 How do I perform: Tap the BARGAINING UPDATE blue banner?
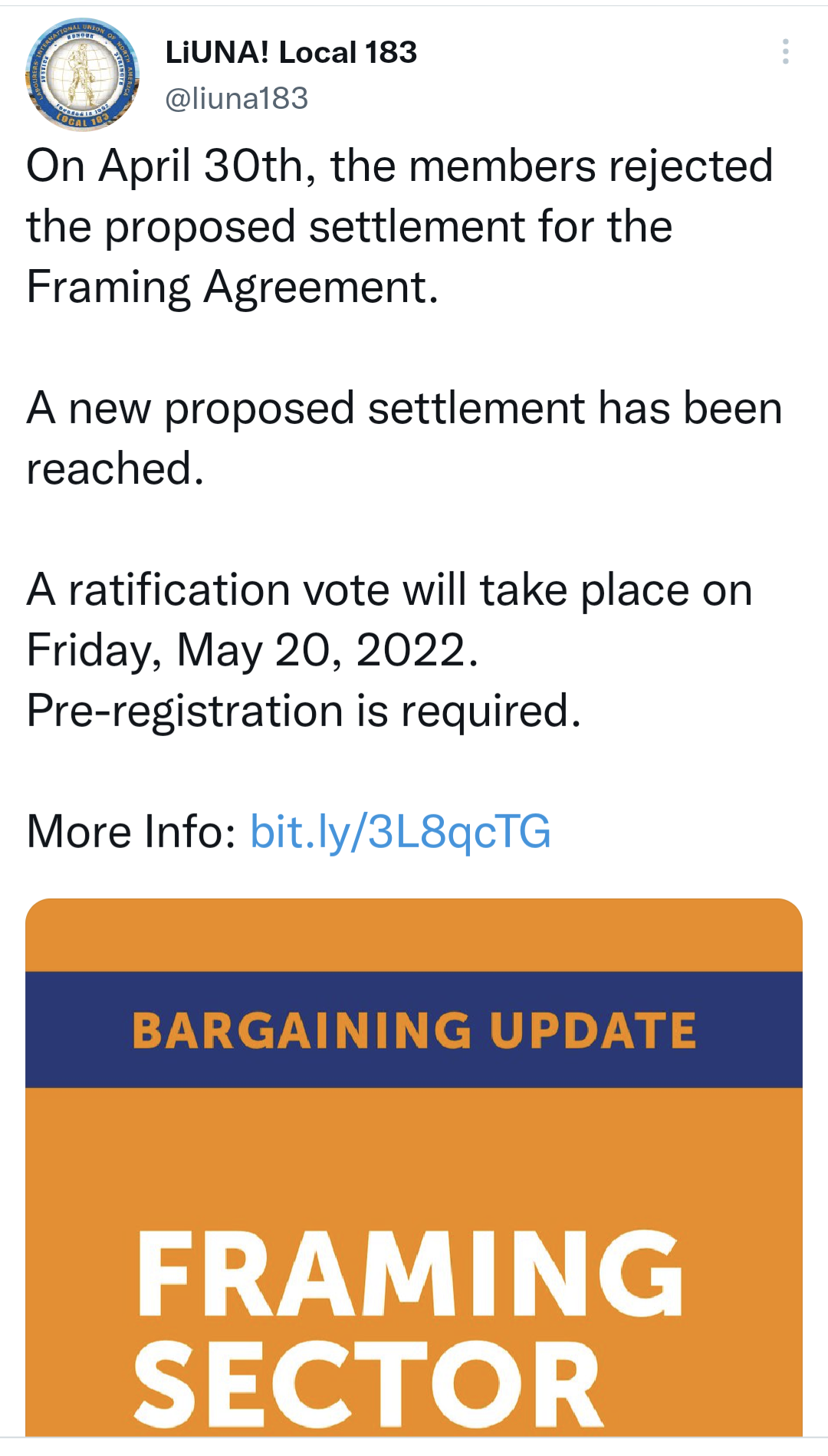[x=414, y=1029]
